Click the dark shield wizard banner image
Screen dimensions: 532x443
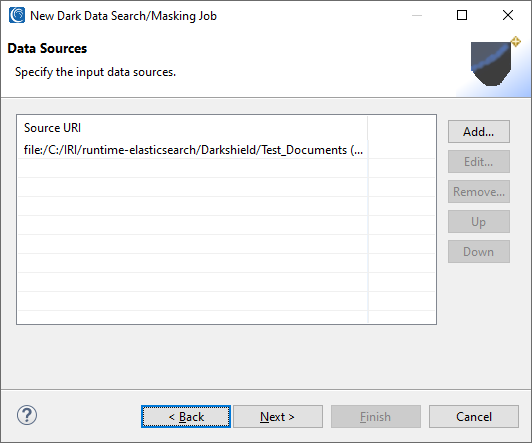tap(495, 61)
